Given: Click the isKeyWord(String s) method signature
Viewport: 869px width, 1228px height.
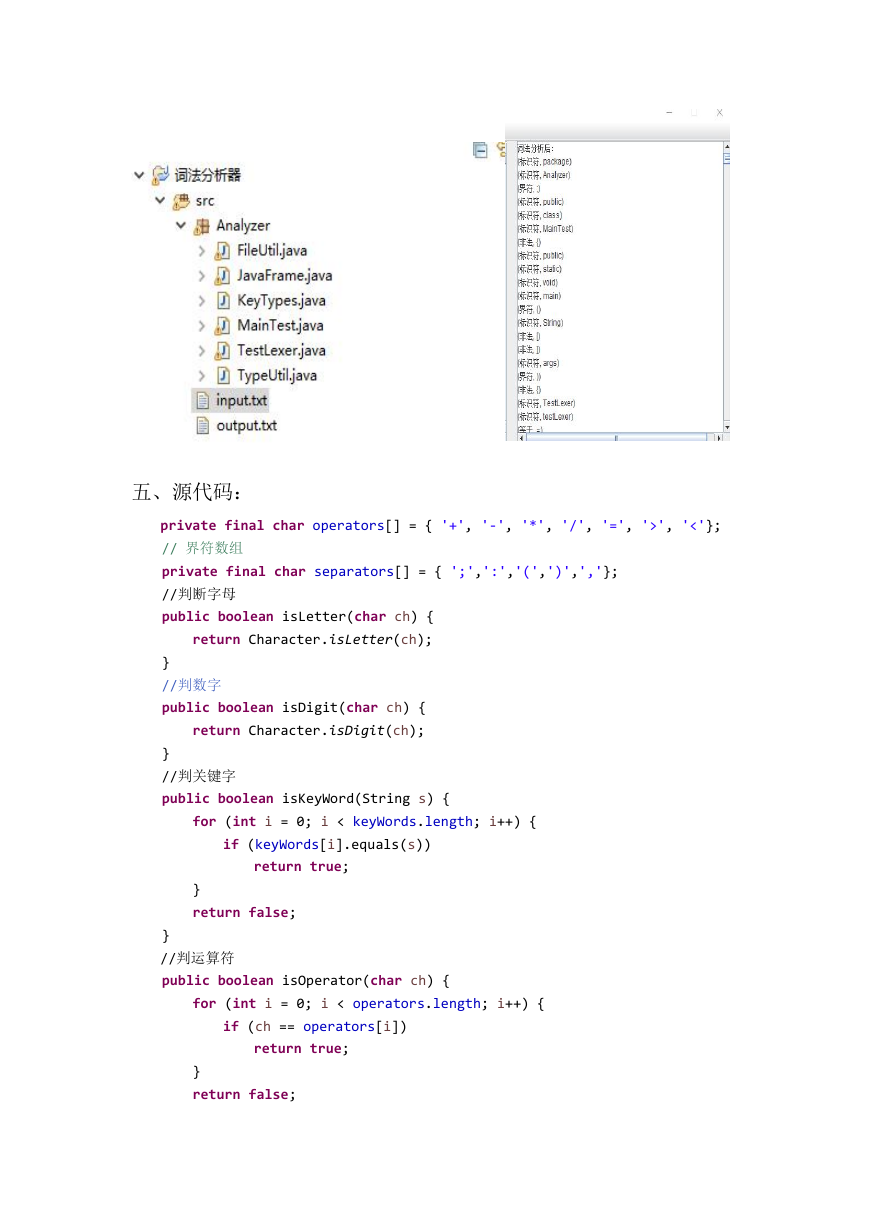Looking at the screenshot, I should click(x=306, y=798).
